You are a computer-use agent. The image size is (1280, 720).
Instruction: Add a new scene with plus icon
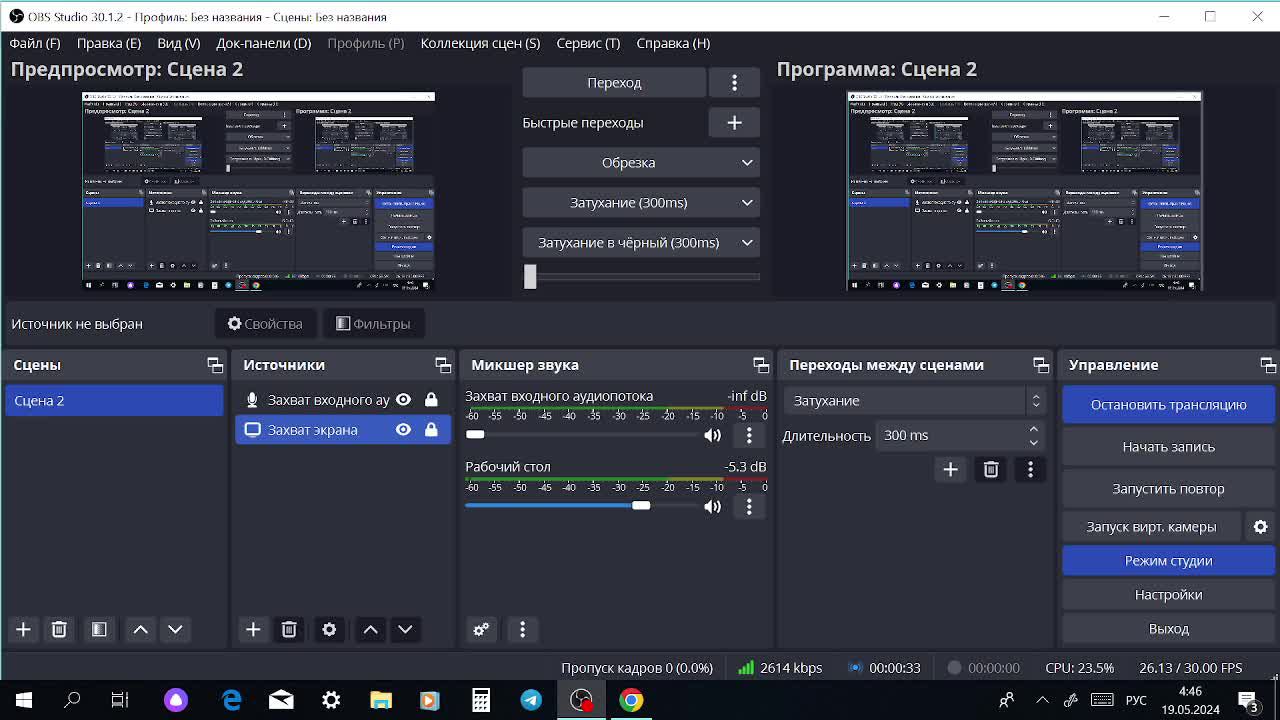click(x=23, y=629)
